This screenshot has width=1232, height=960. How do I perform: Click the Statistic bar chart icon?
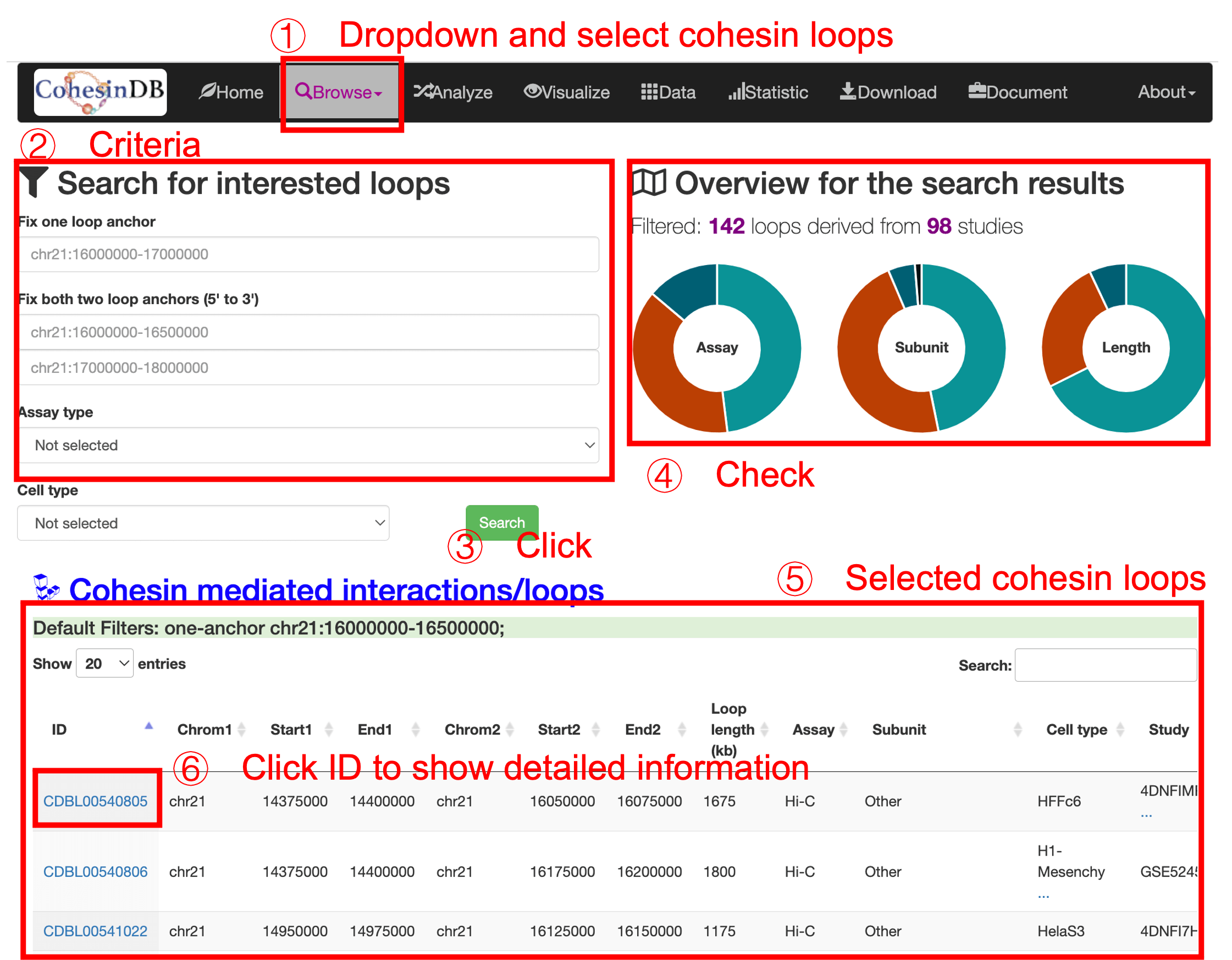click(x=736, y=91)
